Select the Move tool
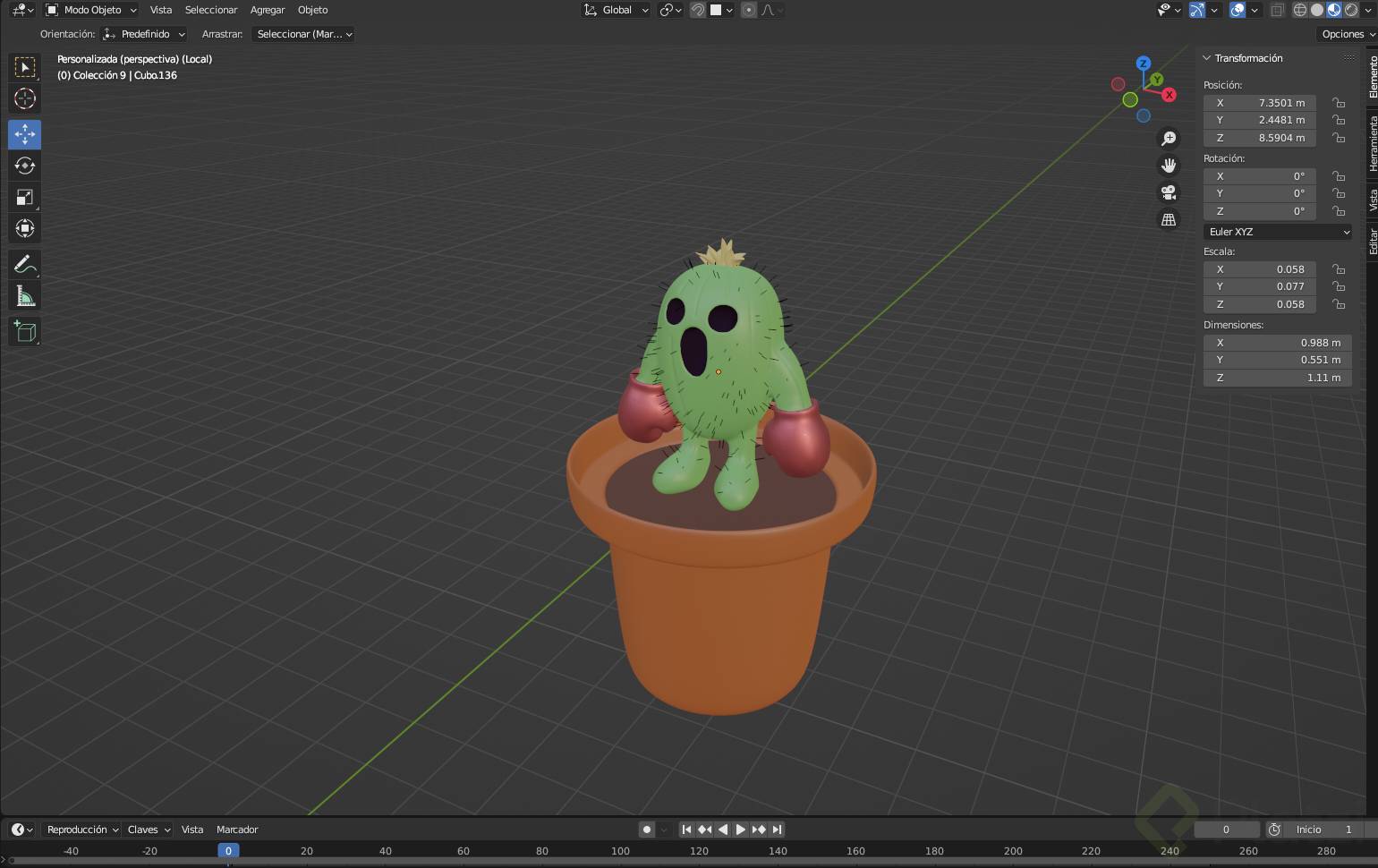 (24, 134)
